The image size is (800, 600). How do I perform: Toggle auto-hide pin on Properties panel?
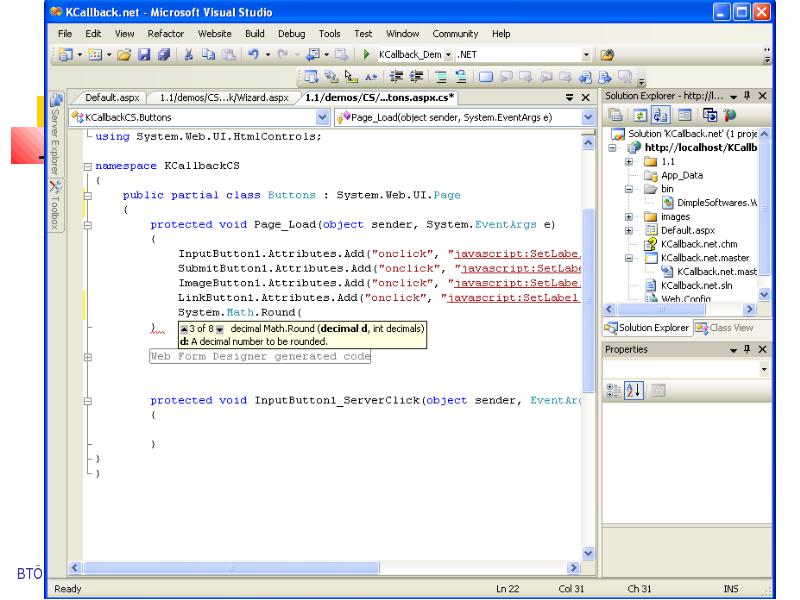point(747,349)
